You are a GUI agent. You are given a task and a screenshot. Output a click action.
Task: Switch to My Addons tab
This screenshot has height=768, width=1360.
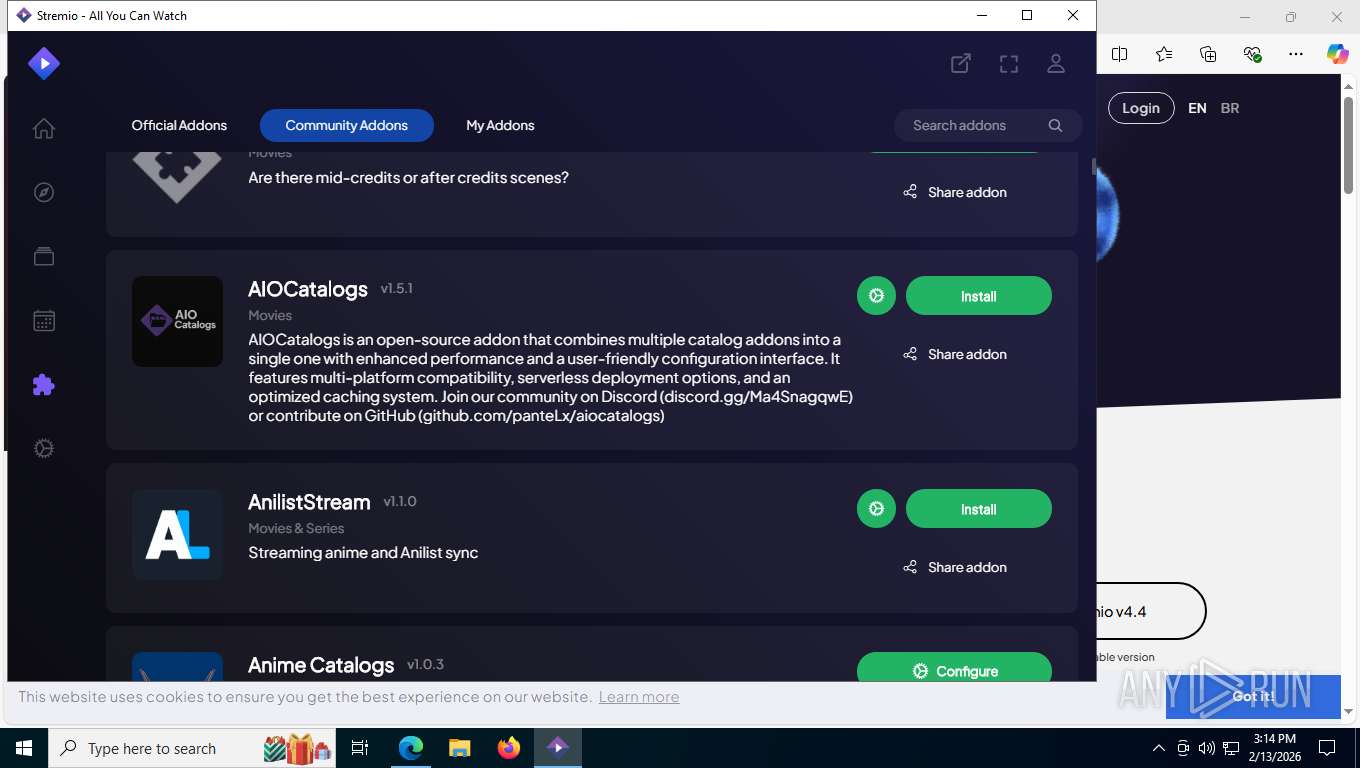[x=500, y=125]
